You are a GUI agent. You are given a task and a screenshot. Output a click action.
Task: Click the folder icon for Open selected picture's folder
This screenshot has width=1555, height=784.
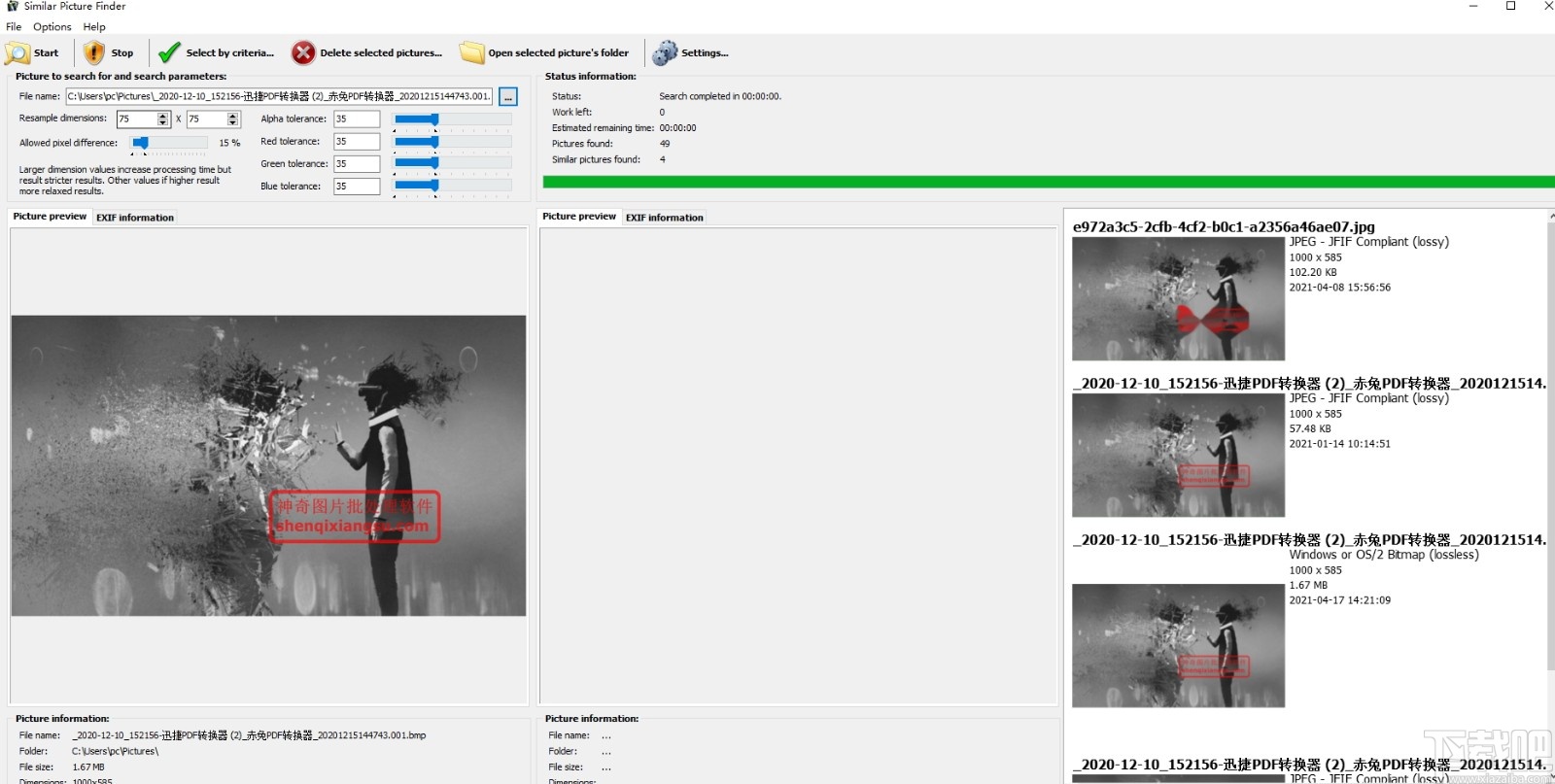[472, 52]
